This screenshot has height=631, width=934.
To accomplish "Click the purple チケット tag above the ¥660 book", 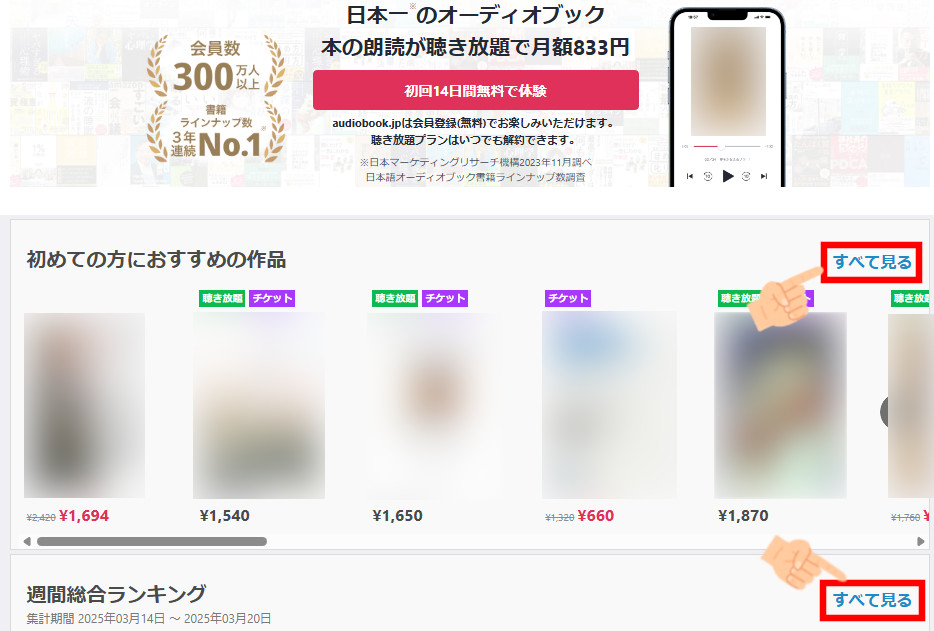I will 568,298.
